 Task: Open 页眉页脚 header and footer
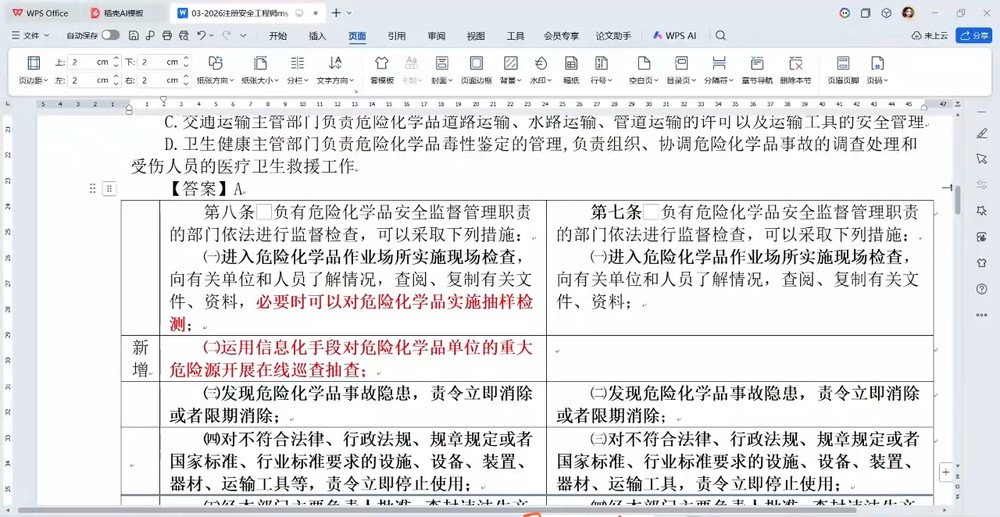tap(843, 70)
